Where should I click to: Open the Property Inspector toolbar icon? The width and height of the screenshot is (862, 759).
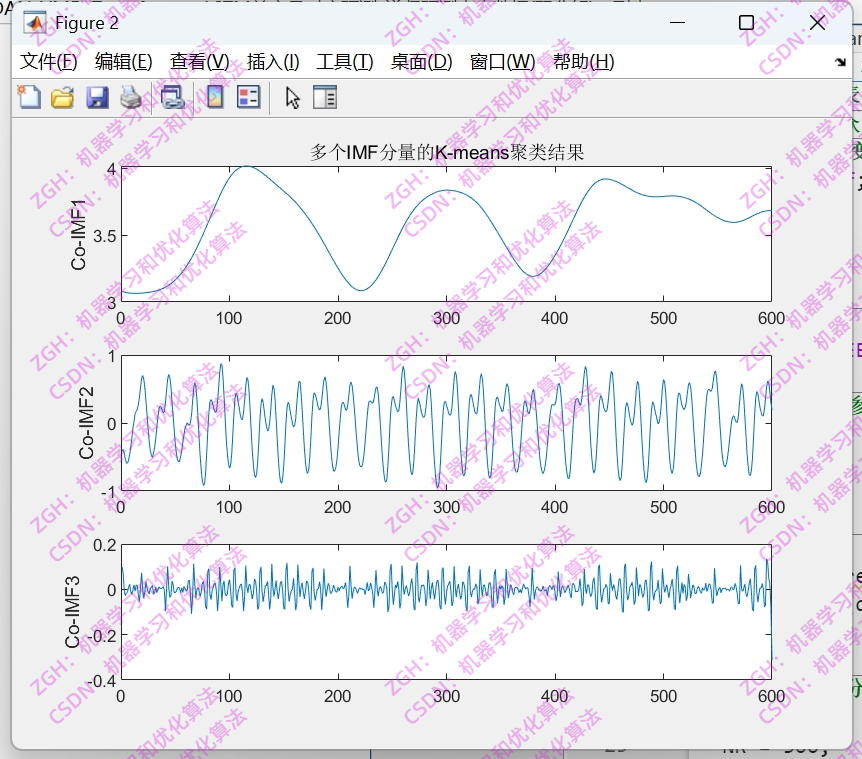click(325, 97)
